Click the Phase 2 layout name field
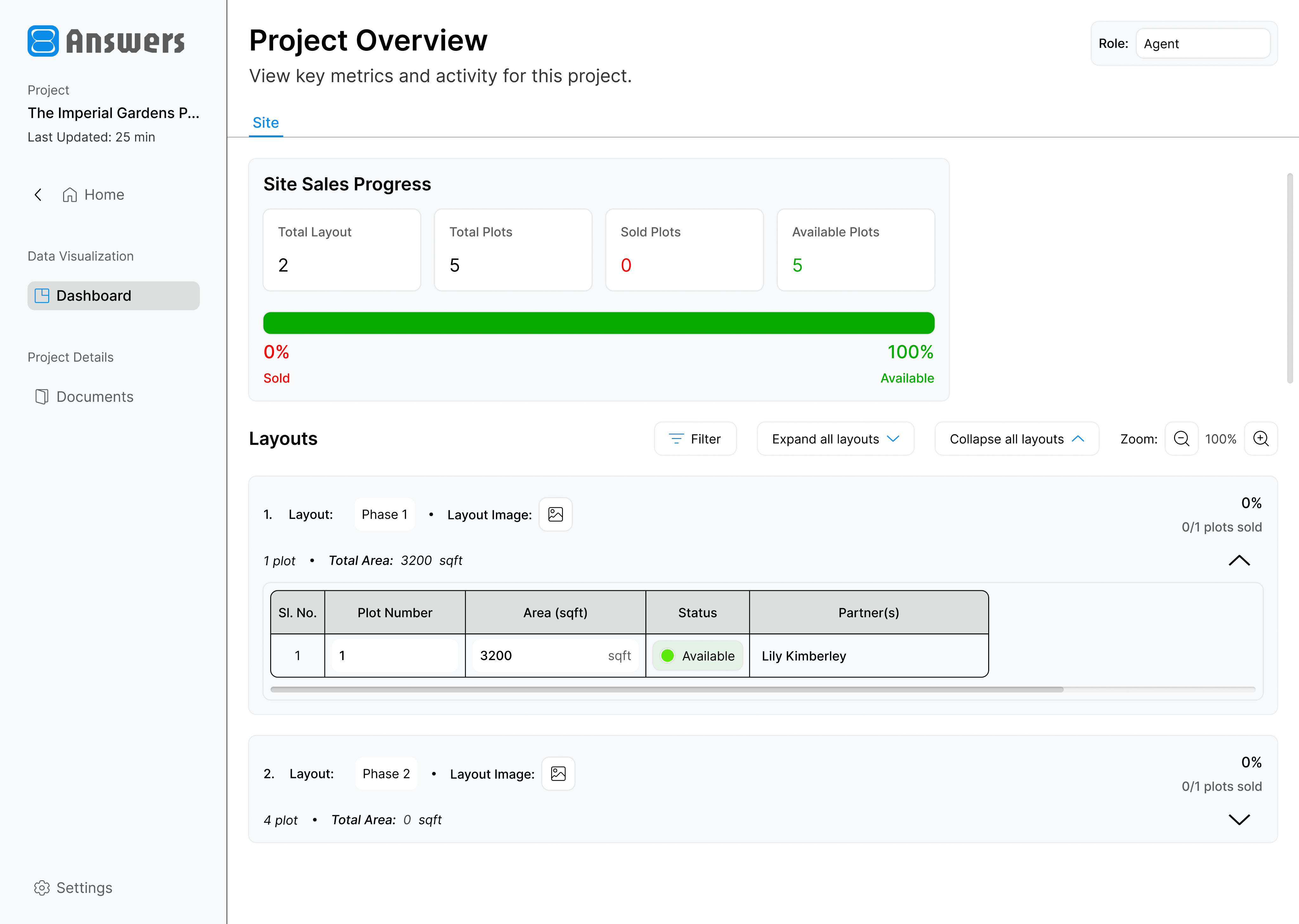 [386, 774]
